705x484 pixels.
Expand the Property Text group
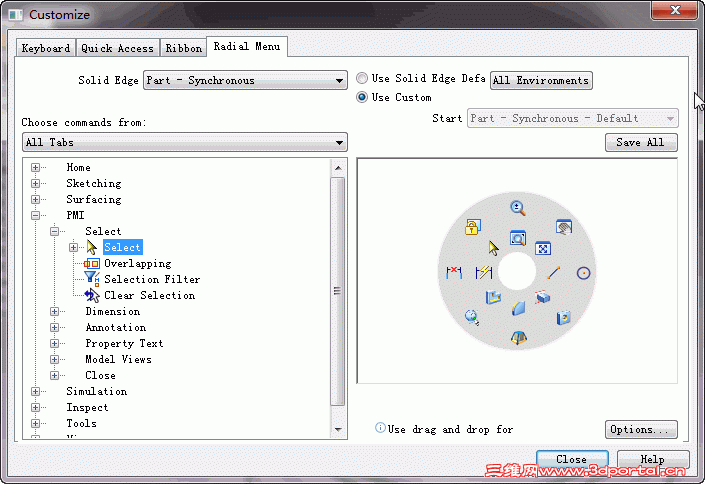click(x=54, y=344)
